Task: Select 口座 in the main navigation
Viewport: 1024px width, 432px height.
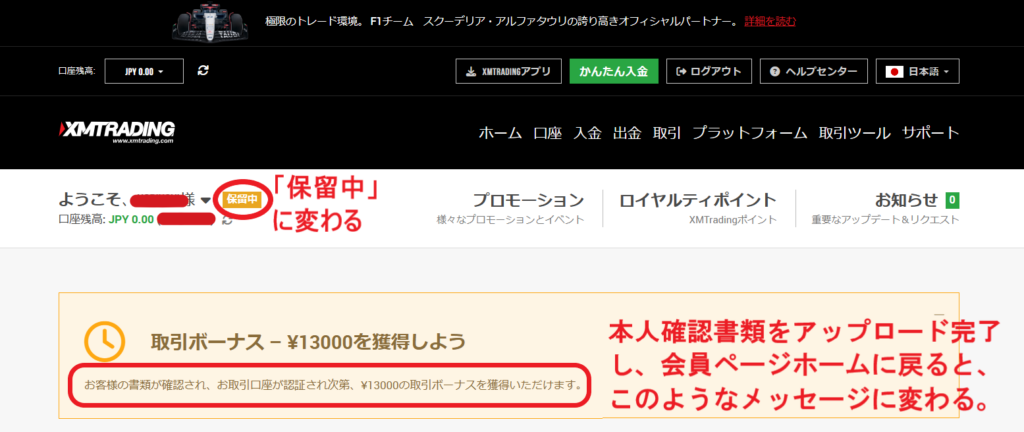Action: tap(547, 133)
